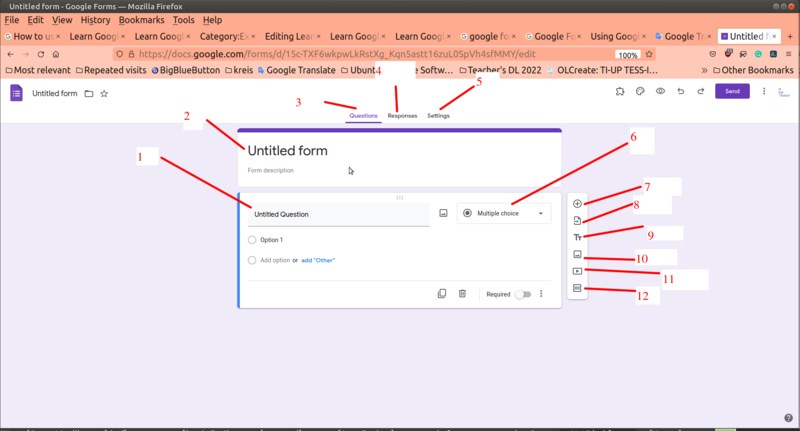The width and height of the screenshot is (800, 431).
Task: Star the Untitled form
Action: tap(104, 93)
